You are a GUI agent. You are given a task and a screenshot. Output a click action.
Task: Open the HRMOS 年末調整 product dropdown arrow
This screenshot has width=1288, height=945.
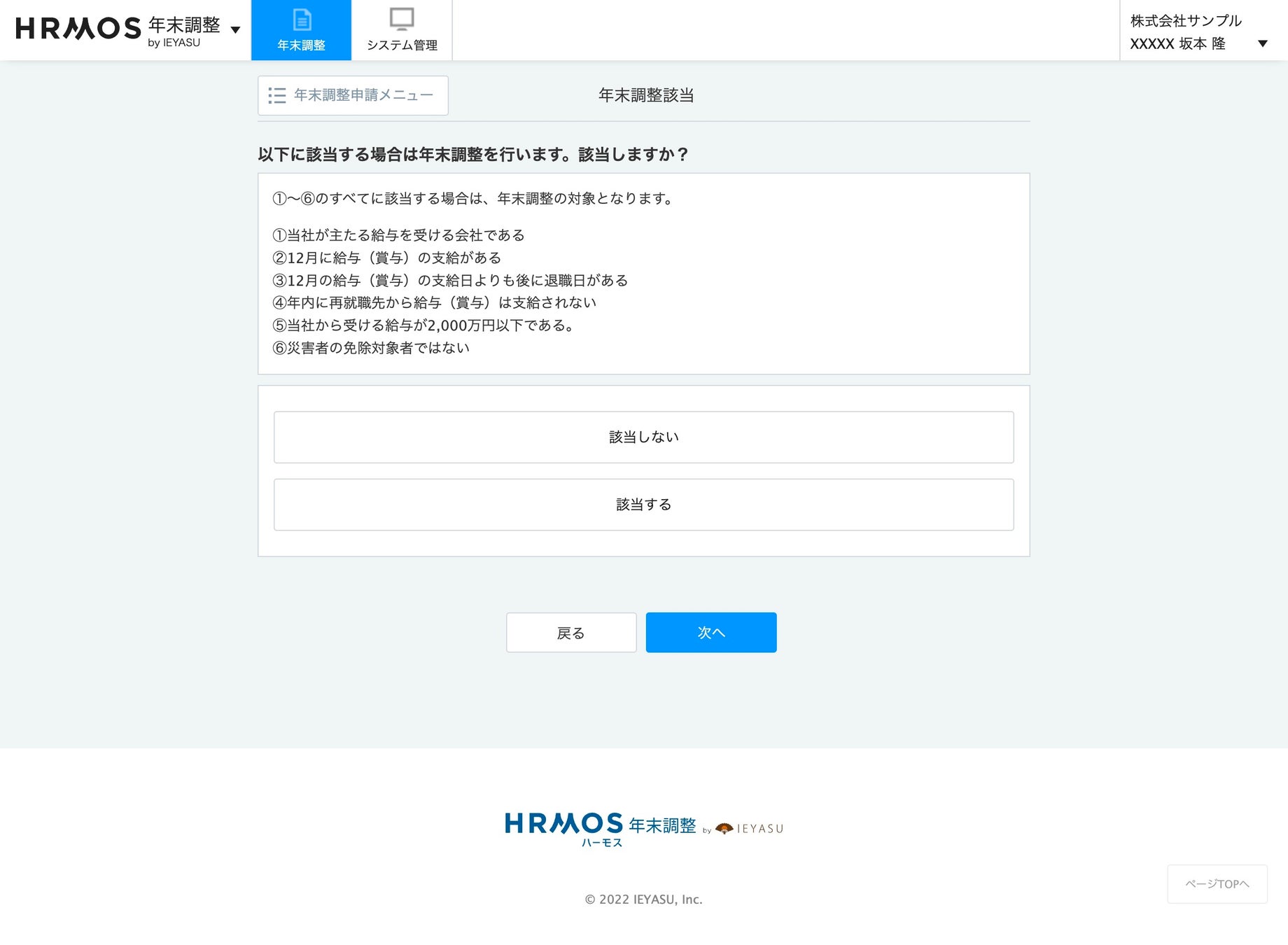tap(235, 29)
